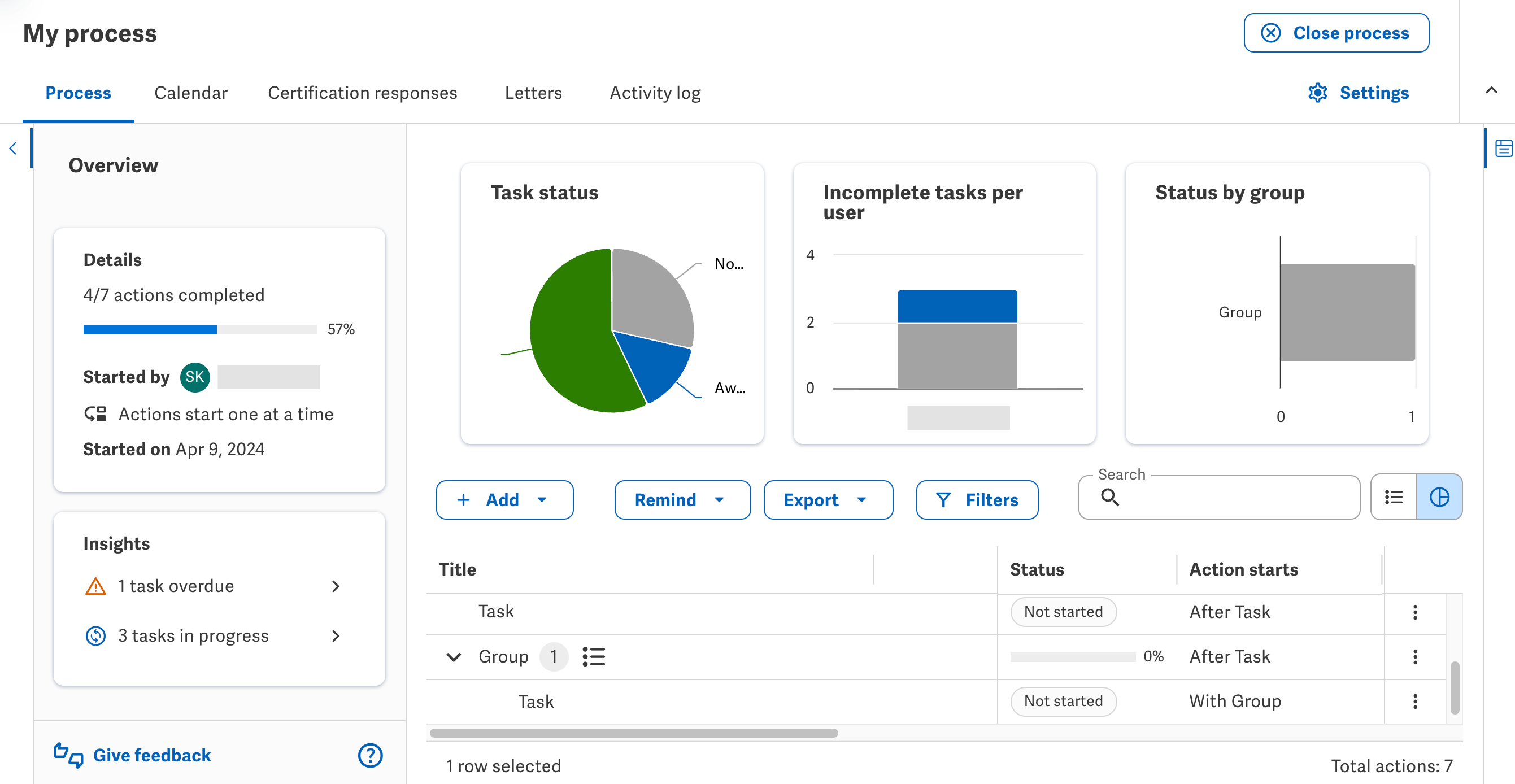Open help with the question mark icon
This screenshot has width=1515, height=784.
pyautogui.click(x=370, y=755)
